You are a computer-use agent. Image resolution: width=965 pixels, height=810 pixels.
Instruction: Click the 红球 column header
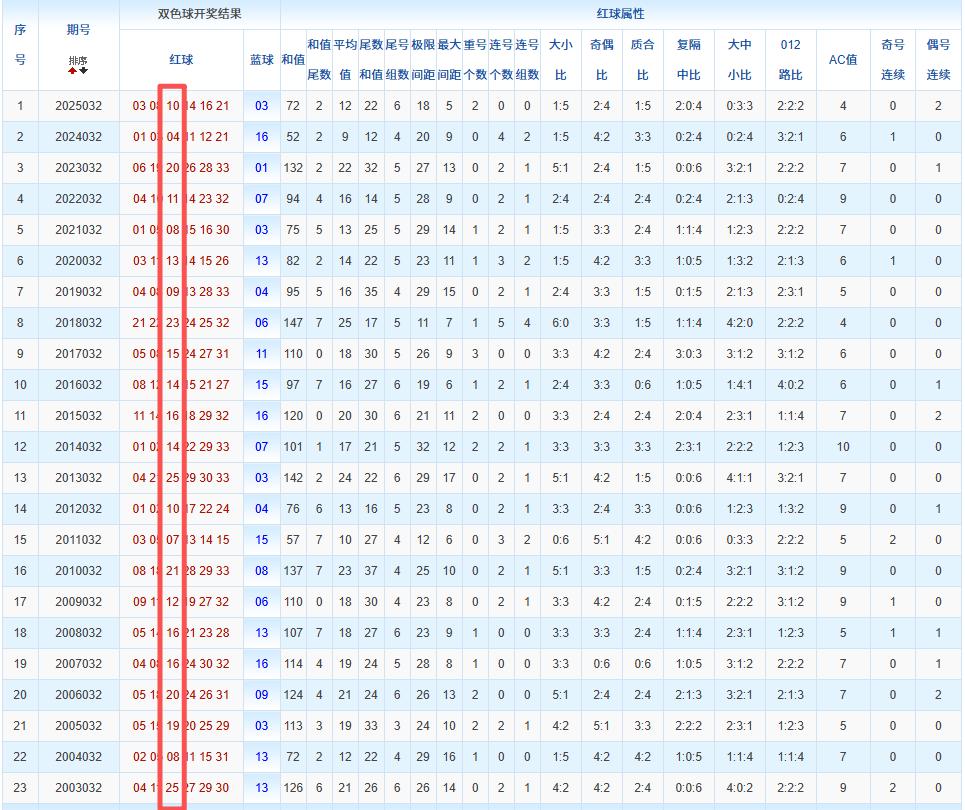[182, 60]
